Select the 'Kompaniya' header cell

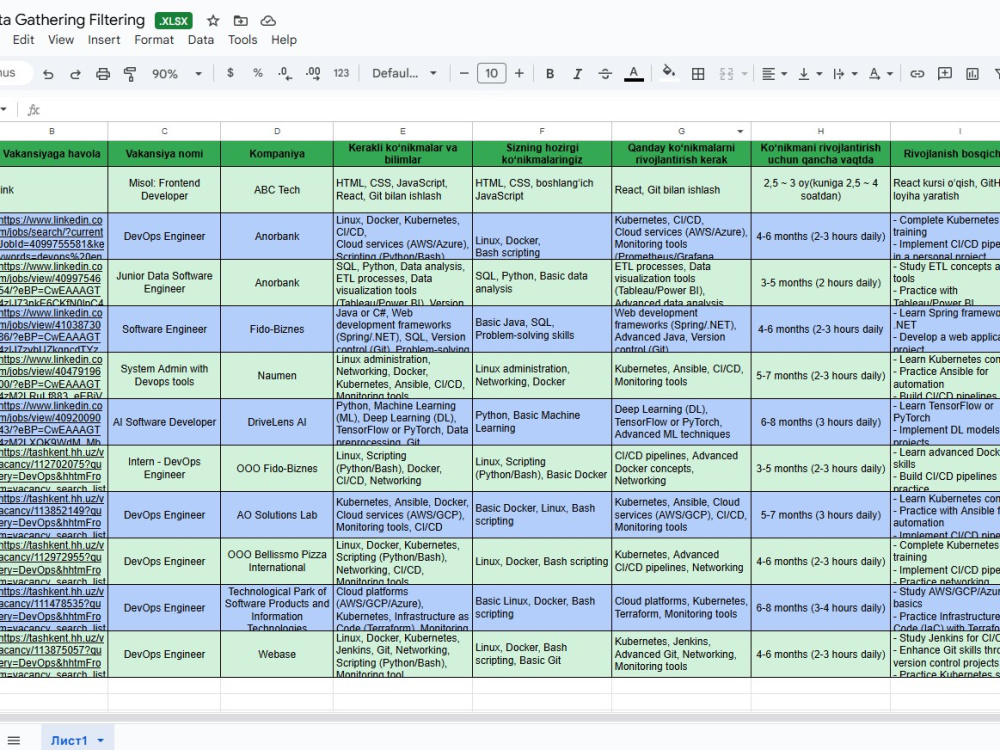coord(277,154)
